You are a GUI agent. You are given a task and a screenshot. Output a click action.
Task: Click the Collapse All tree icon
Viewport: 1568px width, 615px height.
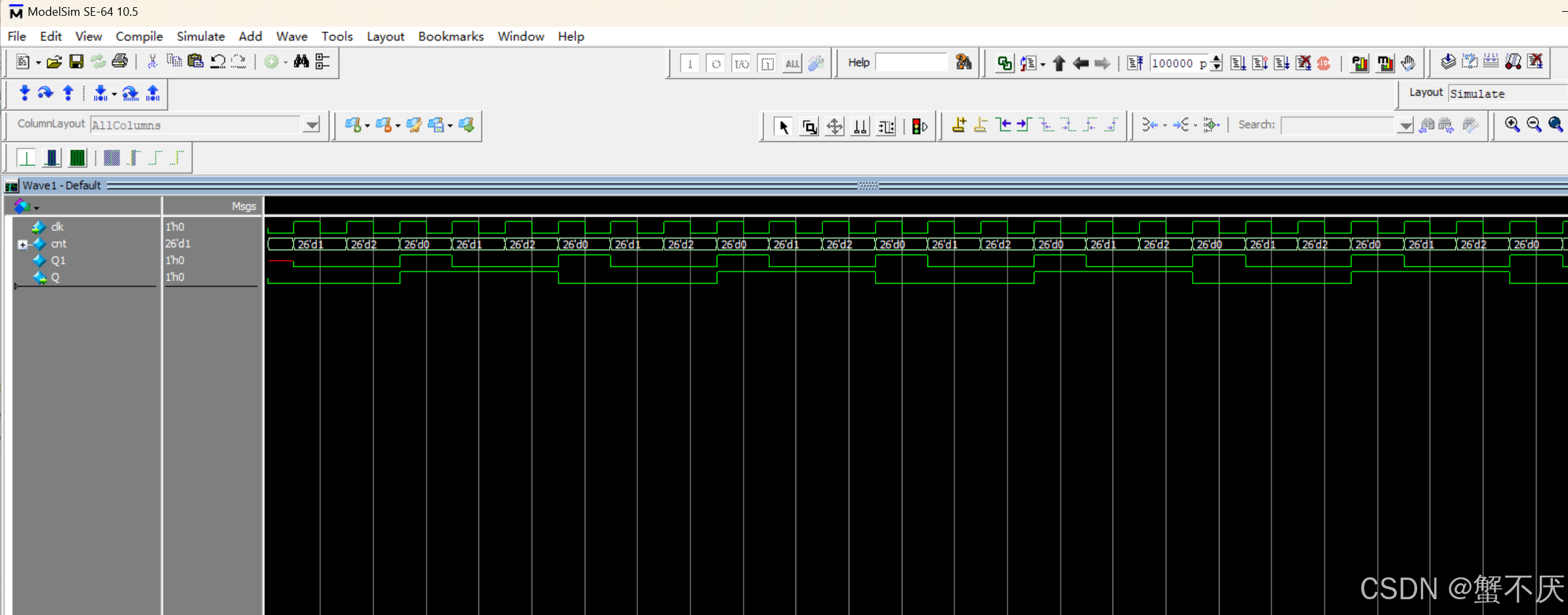pos(322,62)
